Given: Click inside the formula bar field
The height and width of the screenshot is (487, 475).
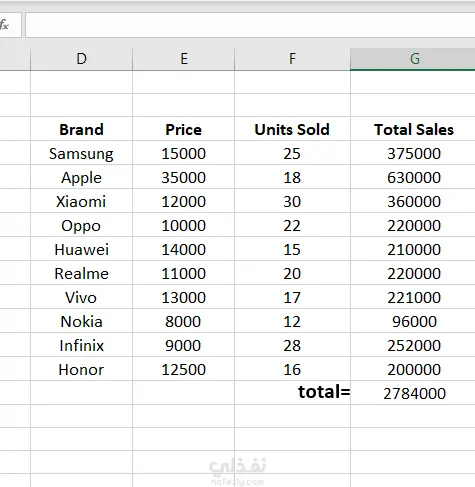Looking at the screenshot, I should 250,25.
